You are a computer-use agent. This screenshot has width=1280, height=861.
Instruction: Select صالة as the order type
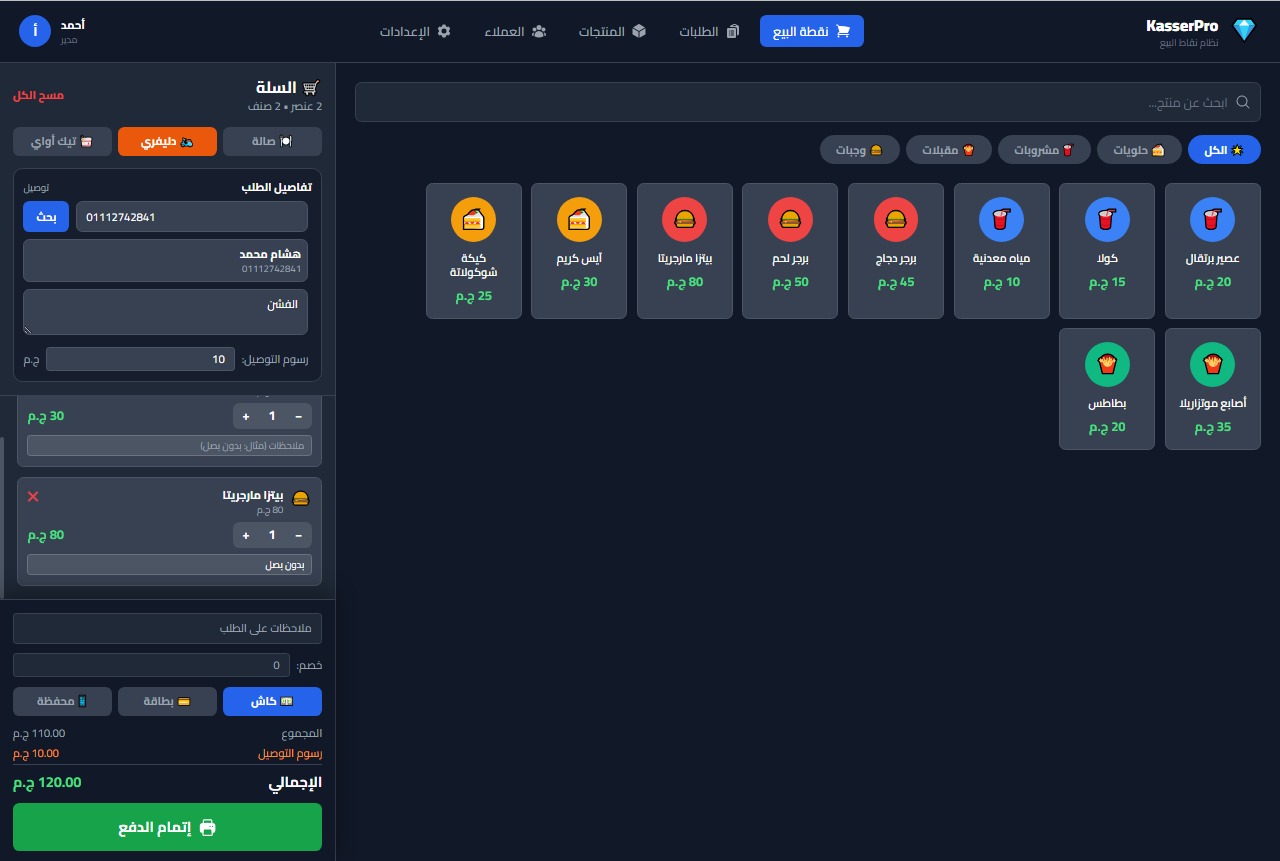coord(272,141)
